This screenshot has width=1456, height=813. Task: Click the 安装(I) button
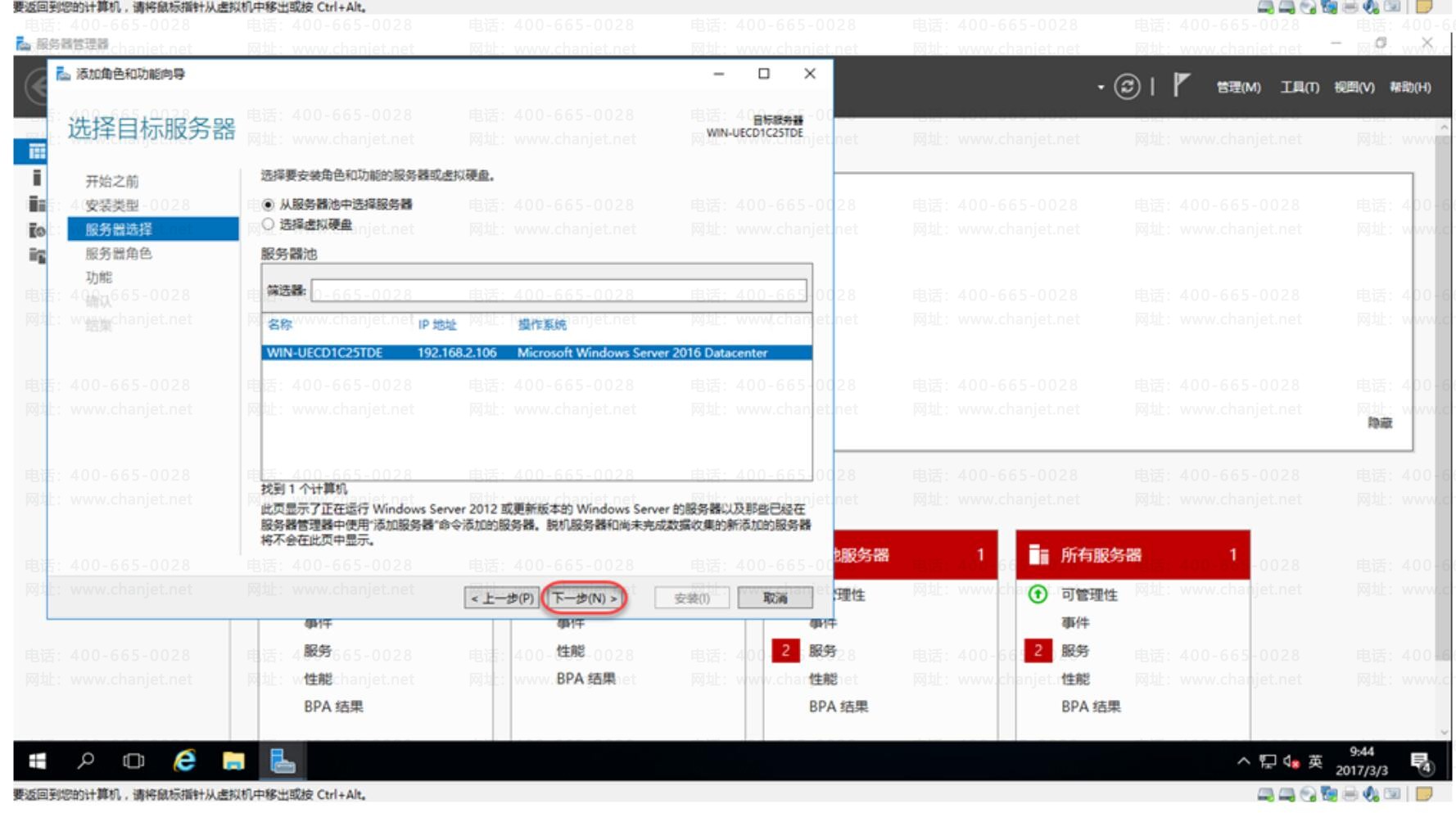click(x=692, y=598)
